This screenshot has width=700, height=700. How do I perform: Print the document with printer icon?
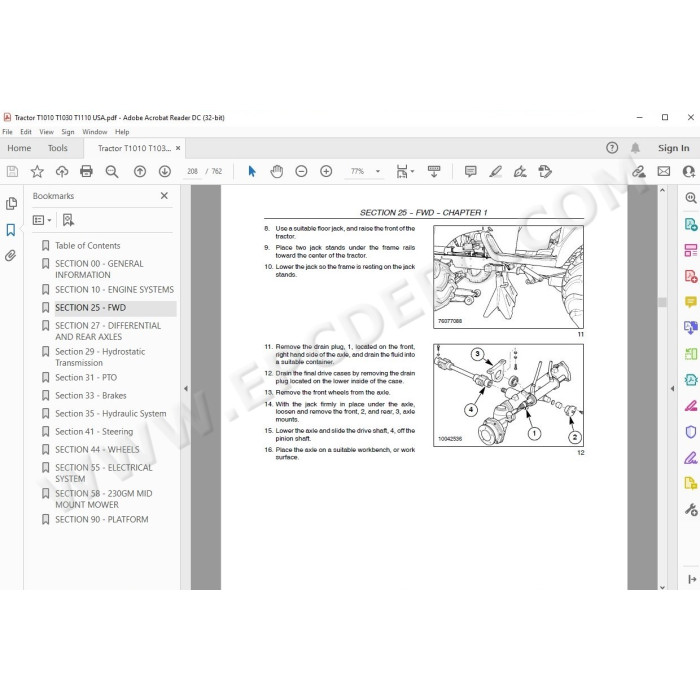pyautogui.click(x=86, y=171)
